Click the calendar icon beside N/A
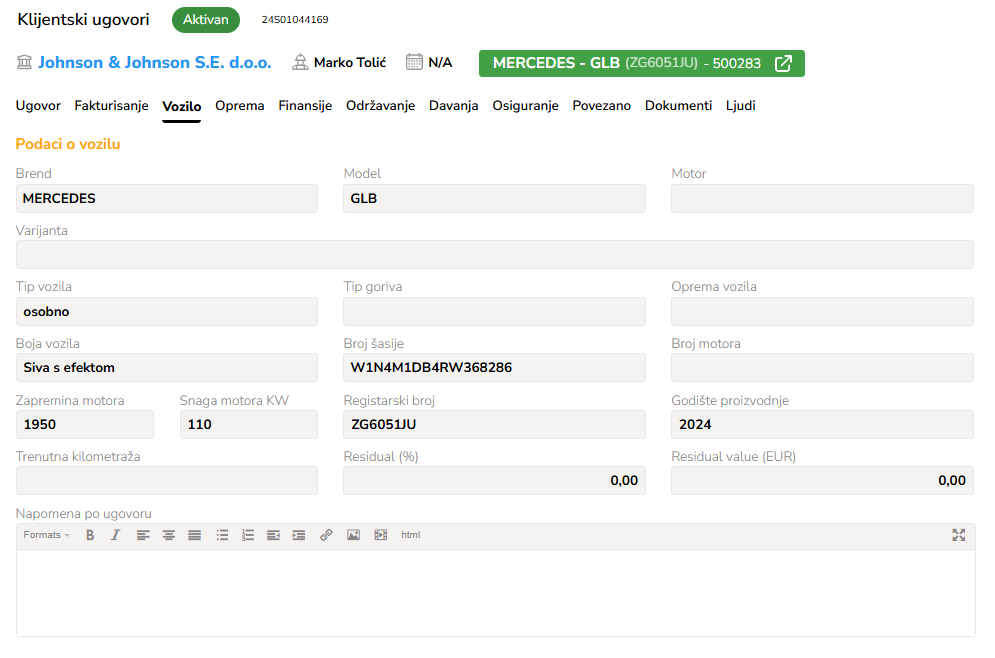 point(414,62)
